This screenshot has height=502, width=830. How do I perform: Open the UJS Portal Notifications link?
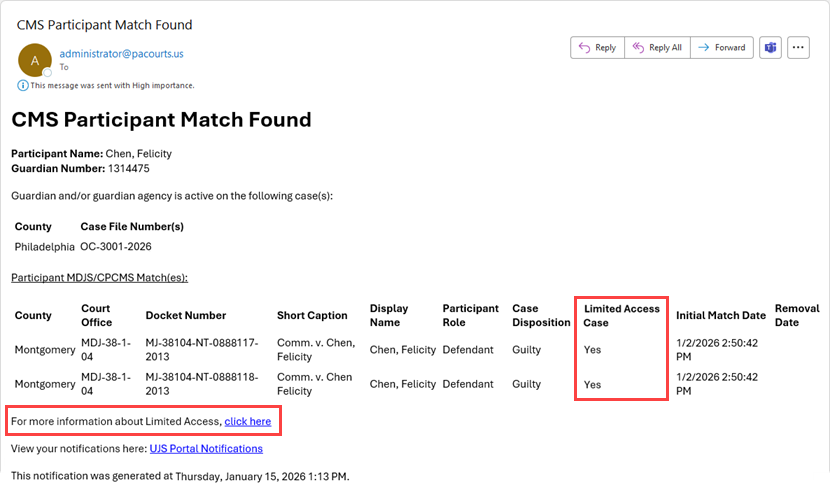[206, 449]
